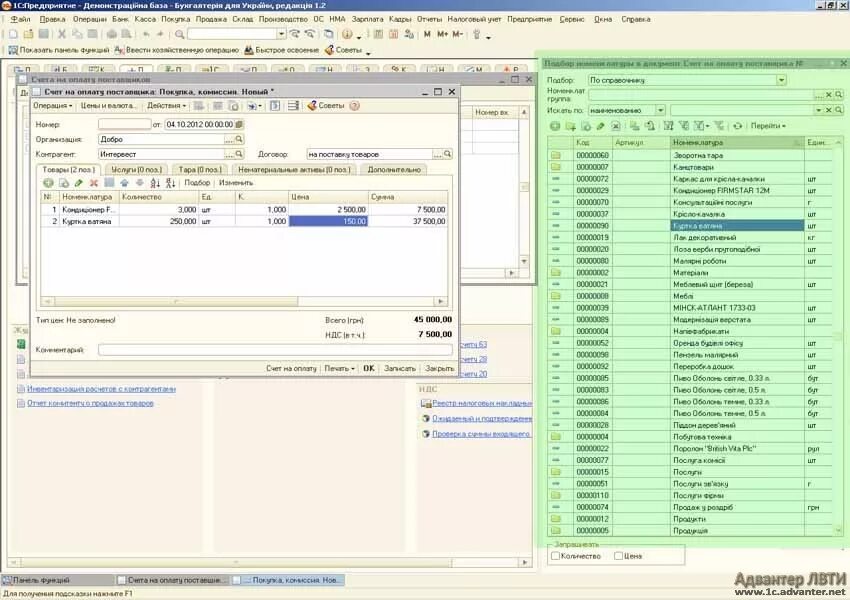Click the Счет на оплату button

click(x=291, y=368)
